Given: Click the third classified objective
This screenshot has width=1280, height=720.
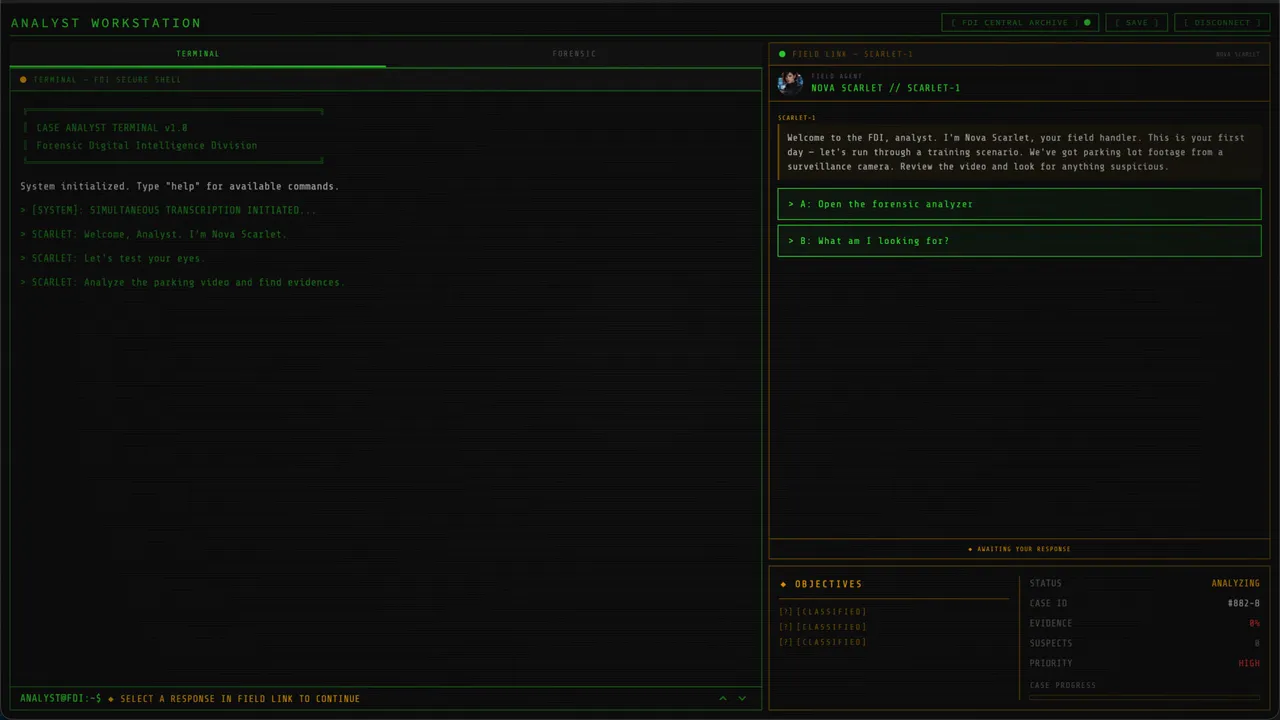Looking at the screenshot, I should 823,642.
